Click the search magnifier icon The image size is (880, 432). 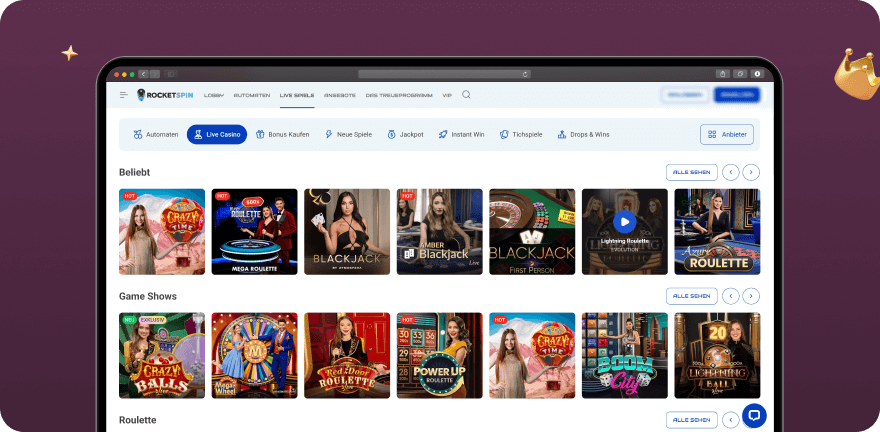click(x=466, y=95)
